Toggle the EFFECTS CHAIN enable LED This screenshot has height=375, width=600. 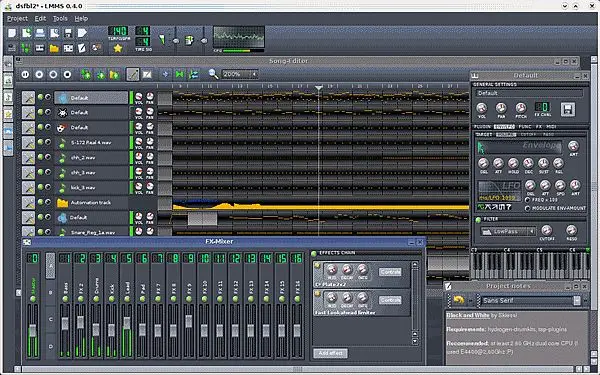coord(314,253)
